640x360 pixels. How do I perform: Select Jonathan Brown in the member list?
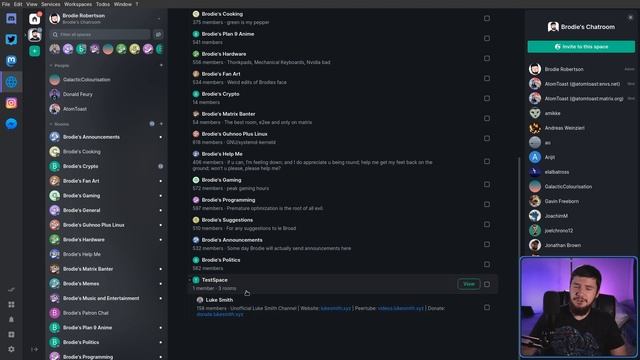581,245
